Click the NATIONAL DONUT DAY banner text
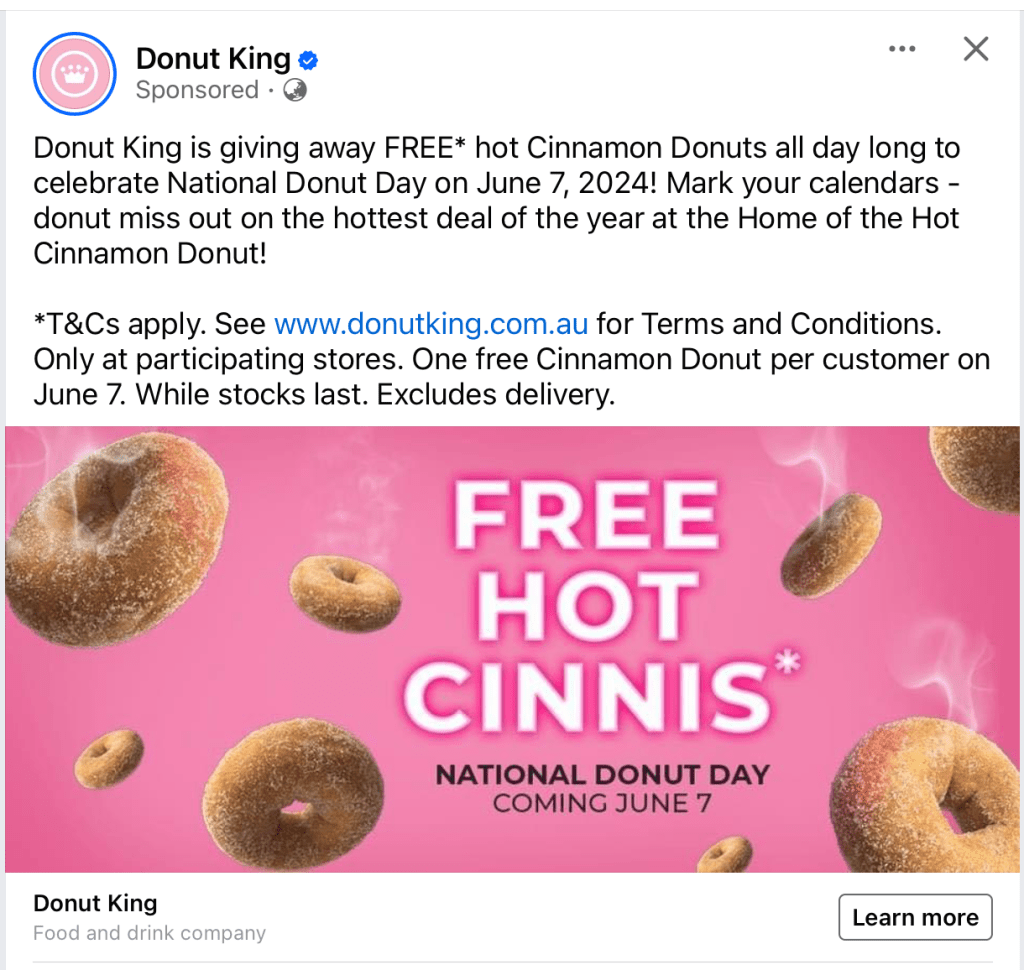This screenshot has height=970, width=1024. point(602,774)
